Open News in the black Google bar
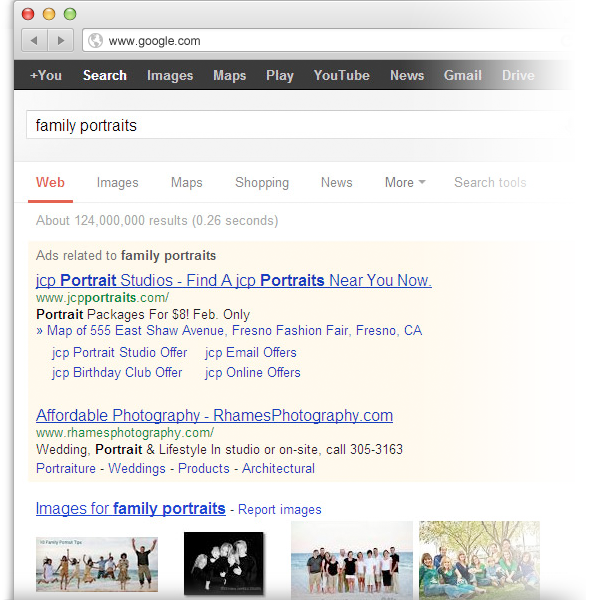600x600 pixels. click(x=407, y=75)
